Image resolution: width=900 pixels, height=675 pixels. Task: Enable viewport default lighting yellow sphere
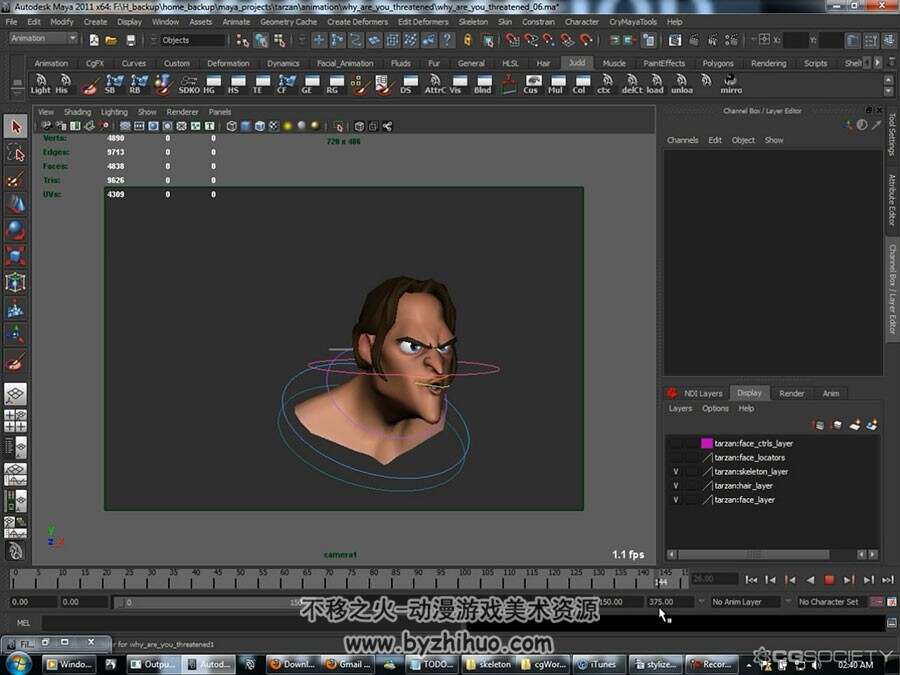288,126
